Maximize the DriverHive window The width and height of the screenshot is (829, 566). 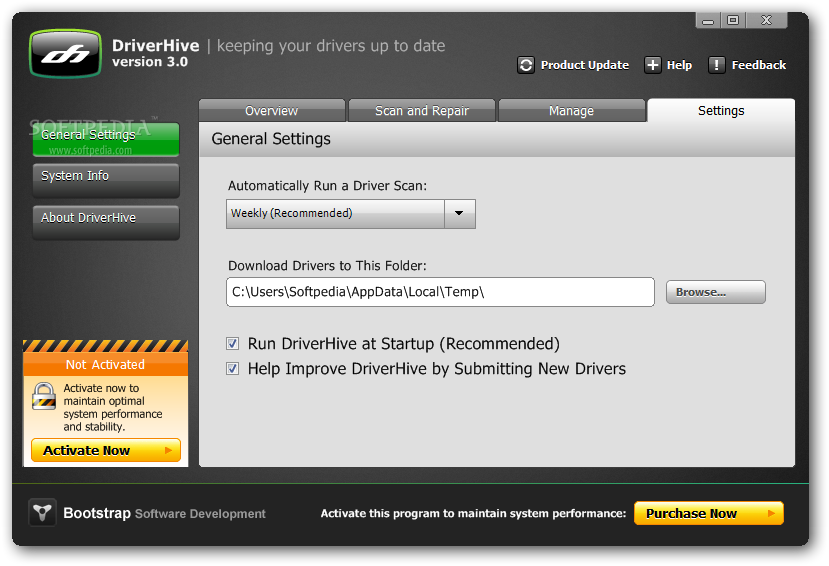coord(733,21)
